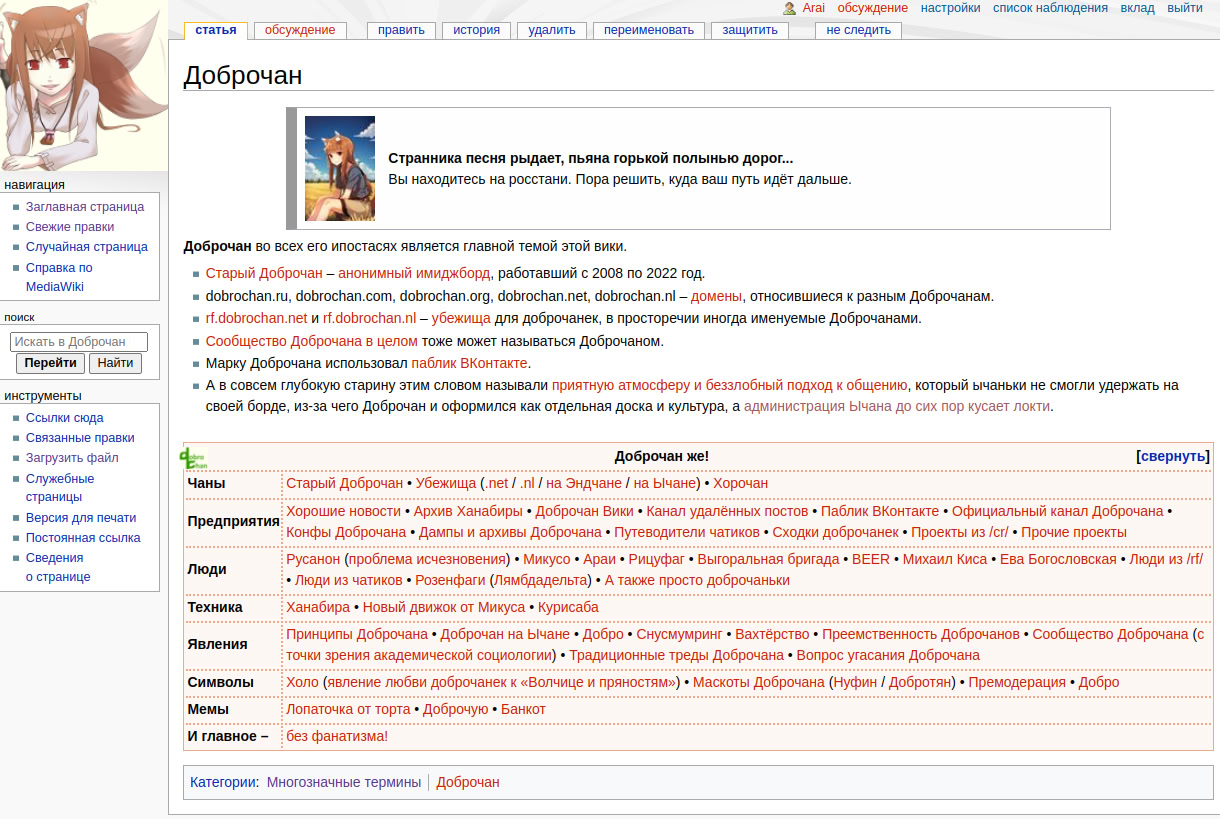Open Хорошие новости in the navbox

(343, 511)
